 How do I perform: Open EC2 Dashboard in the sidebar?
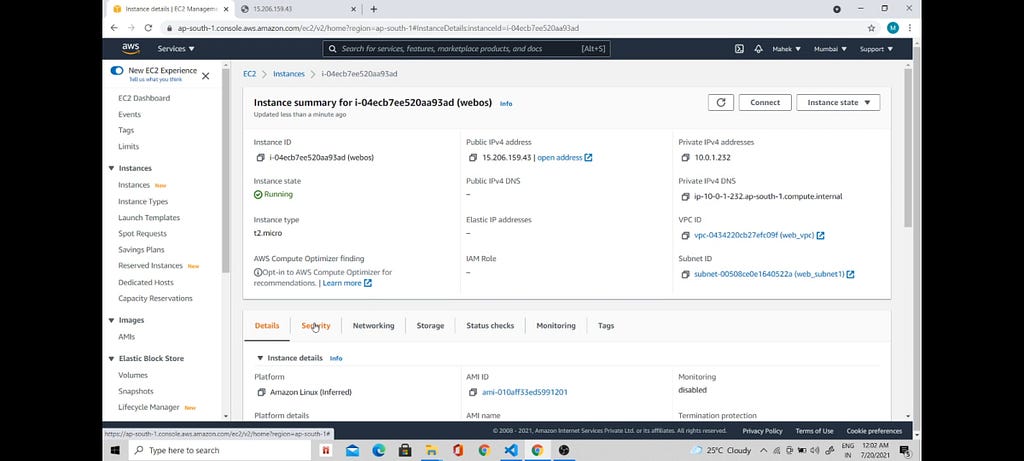click(144, 98)
